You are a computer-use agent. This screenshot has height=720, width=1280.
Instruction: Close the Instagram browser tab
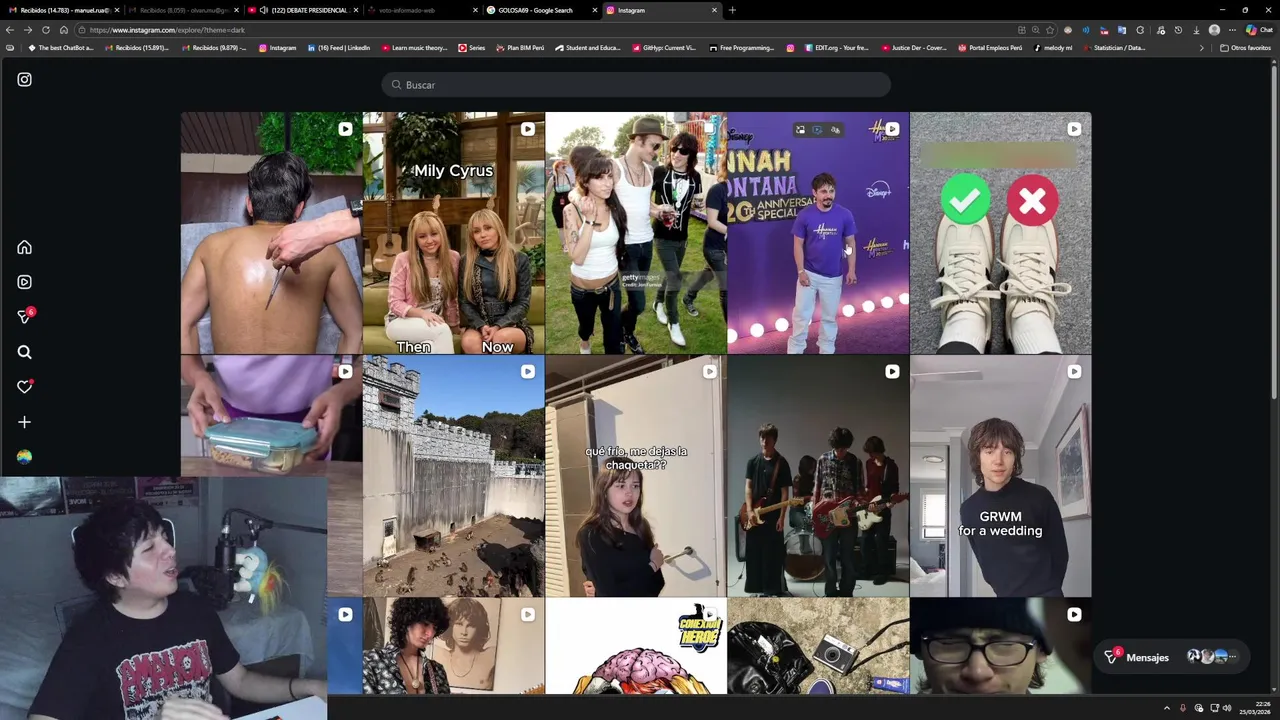[x=714, y=10]
